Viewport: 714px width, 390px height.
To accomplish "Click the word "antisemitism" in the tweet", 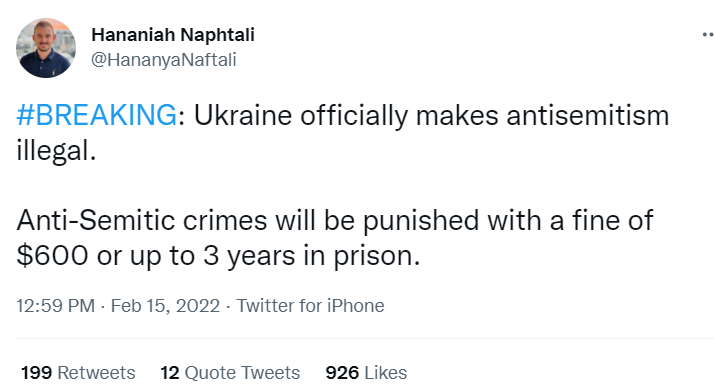I will pyautogui.click(x=588, y=115).
